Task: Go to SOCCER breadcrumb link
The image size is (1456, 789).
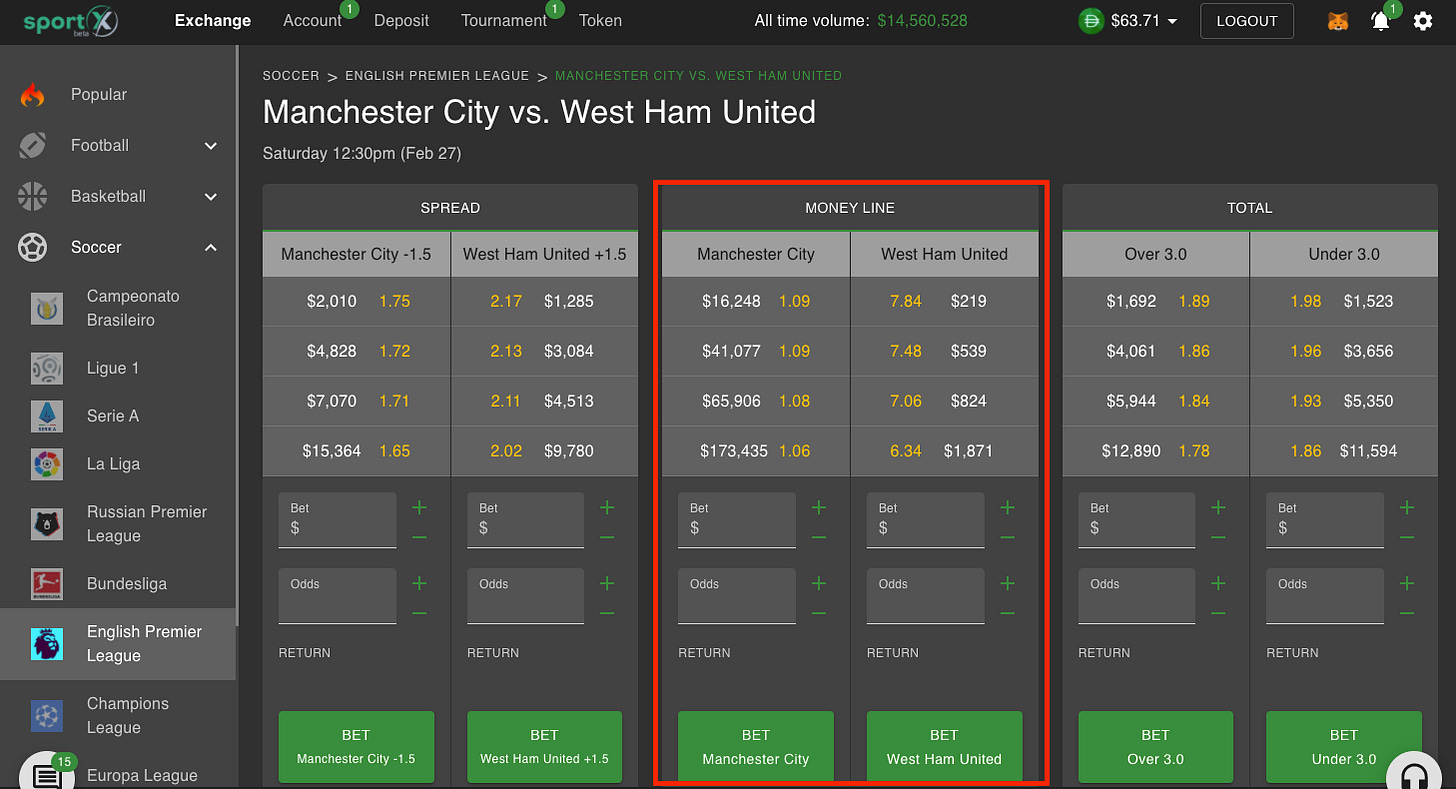Action: pos(291,76)
